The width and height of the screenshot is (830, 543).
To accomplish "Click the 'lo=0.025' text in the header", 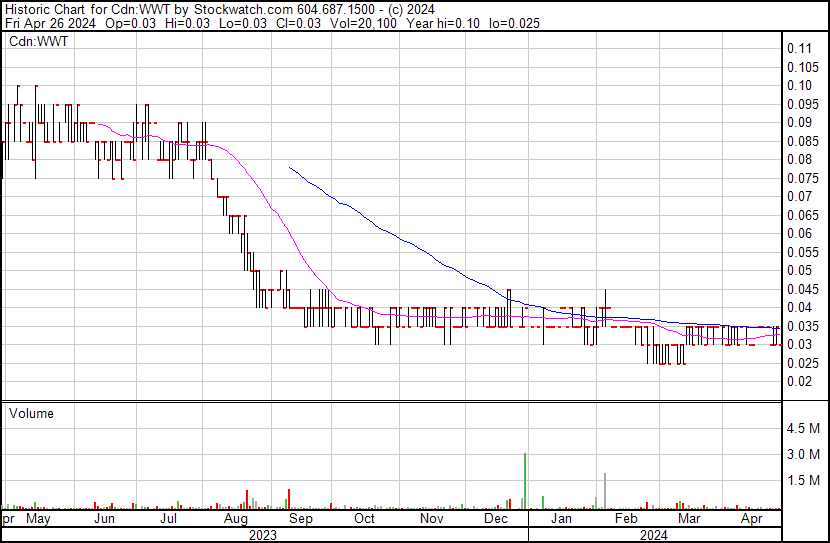I will [x=514, y=23].
